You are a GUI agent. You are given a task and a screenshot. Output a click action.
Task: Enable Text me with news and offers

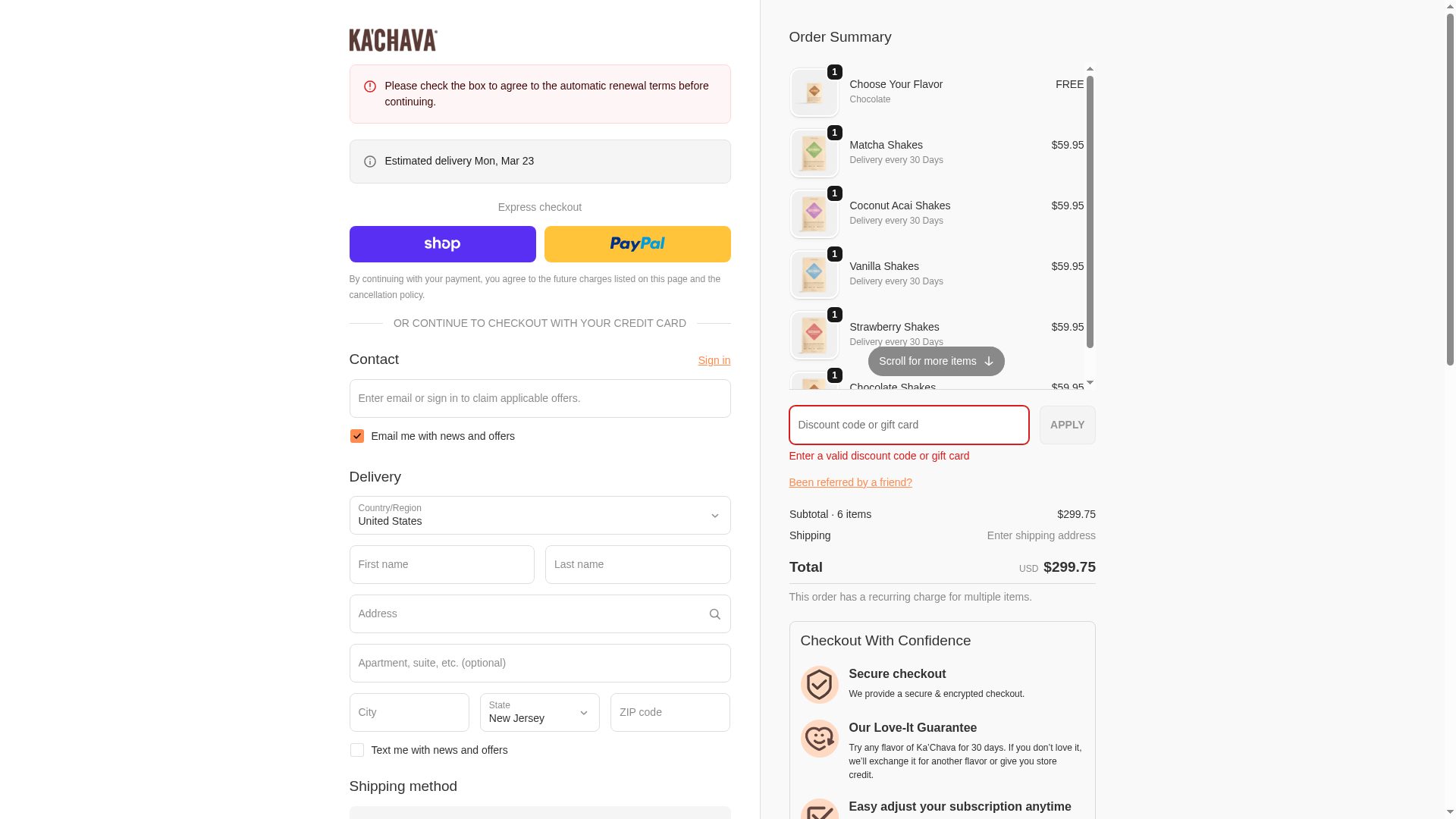click(356, 750)
